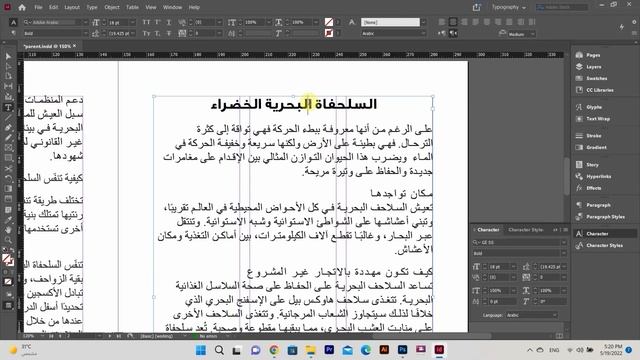
Task: Open the Typography workspace switcher
Action: tap(509, 7)
